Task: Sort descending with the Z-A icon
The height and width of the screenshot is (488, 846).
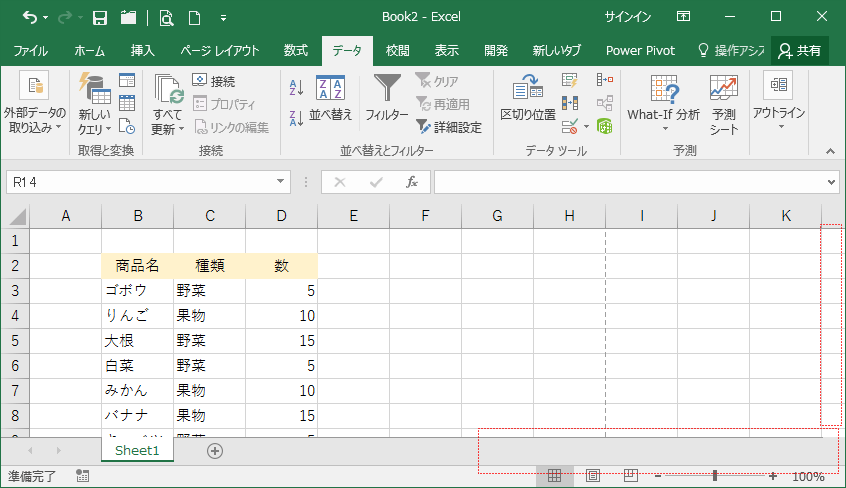Action: (x=296, y=117)
